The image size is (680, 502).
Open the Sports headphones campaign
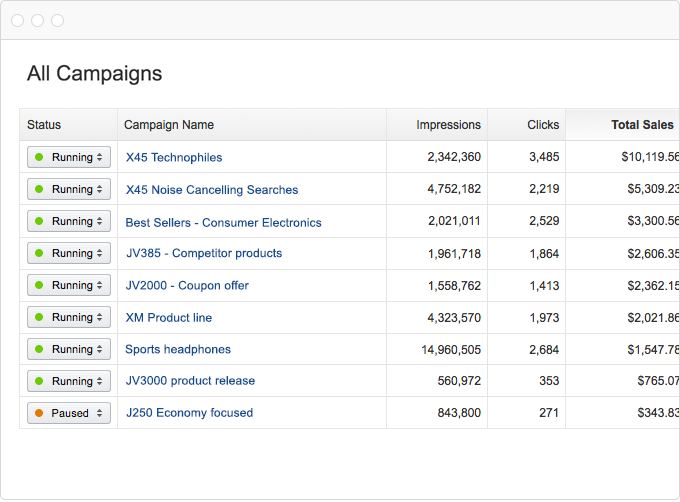[x=178, y=349]
